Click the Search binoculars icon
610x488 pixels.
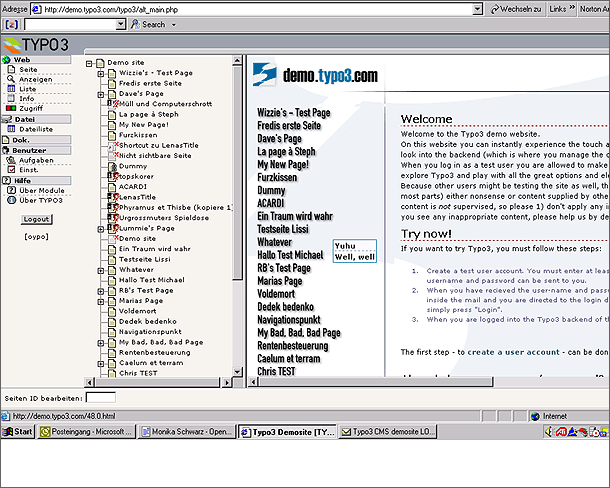[135, 25]
